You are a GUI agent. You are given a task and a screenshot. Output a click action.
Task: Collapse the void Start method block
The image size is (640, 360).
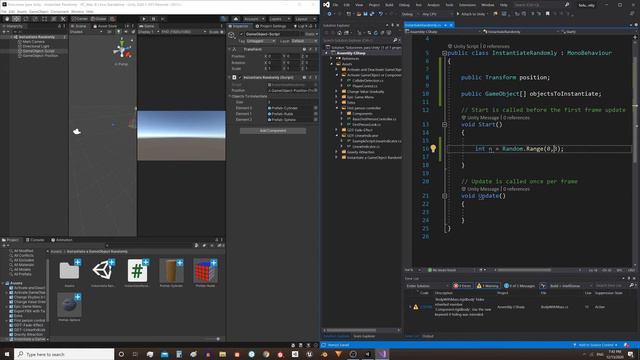point(444,124)
